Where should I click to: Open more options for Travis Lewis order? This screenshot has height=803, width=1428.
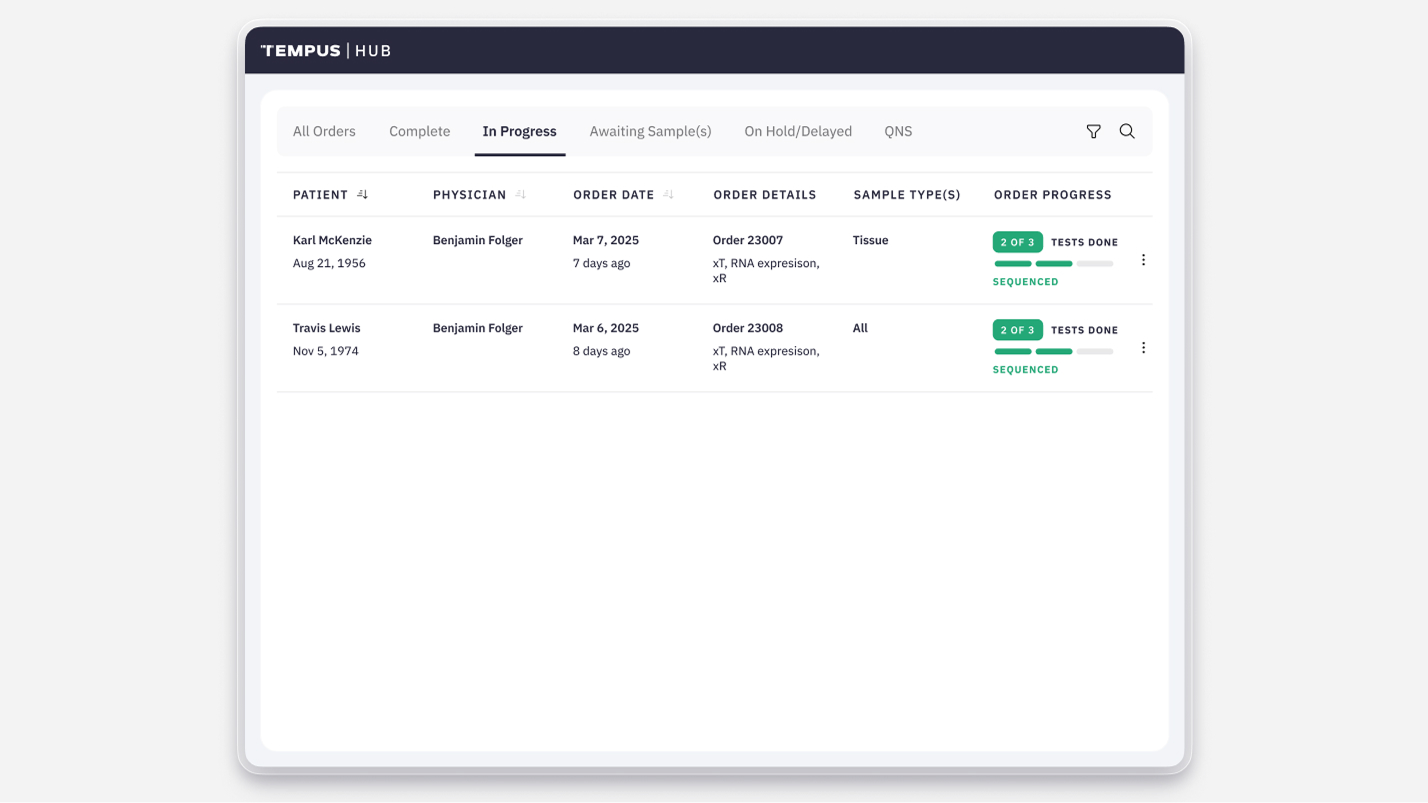1143,348
